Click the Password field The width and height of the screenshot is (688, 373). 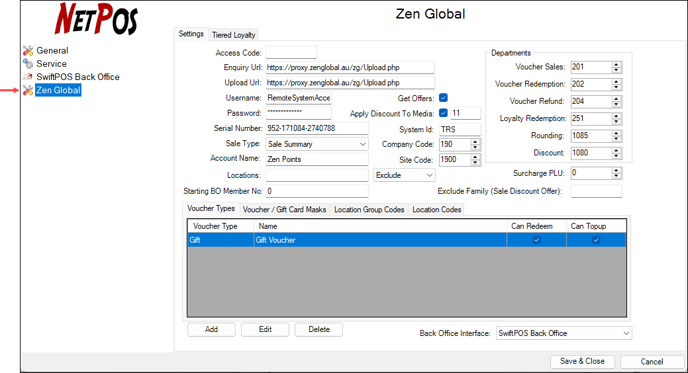298,113
